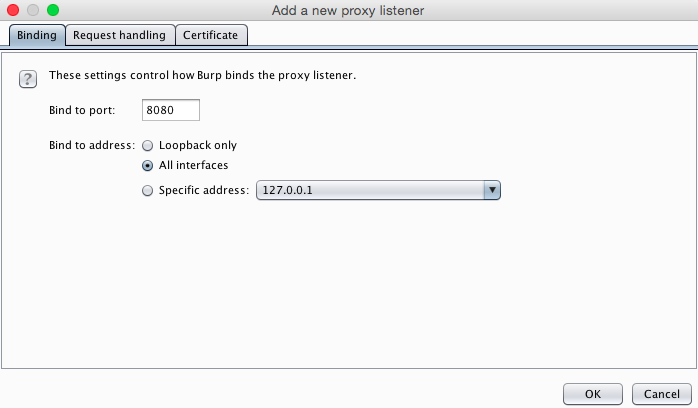Viewport: 698px width, 408px height.
Task: Enable the Specific address radio button
Action: 148,190
